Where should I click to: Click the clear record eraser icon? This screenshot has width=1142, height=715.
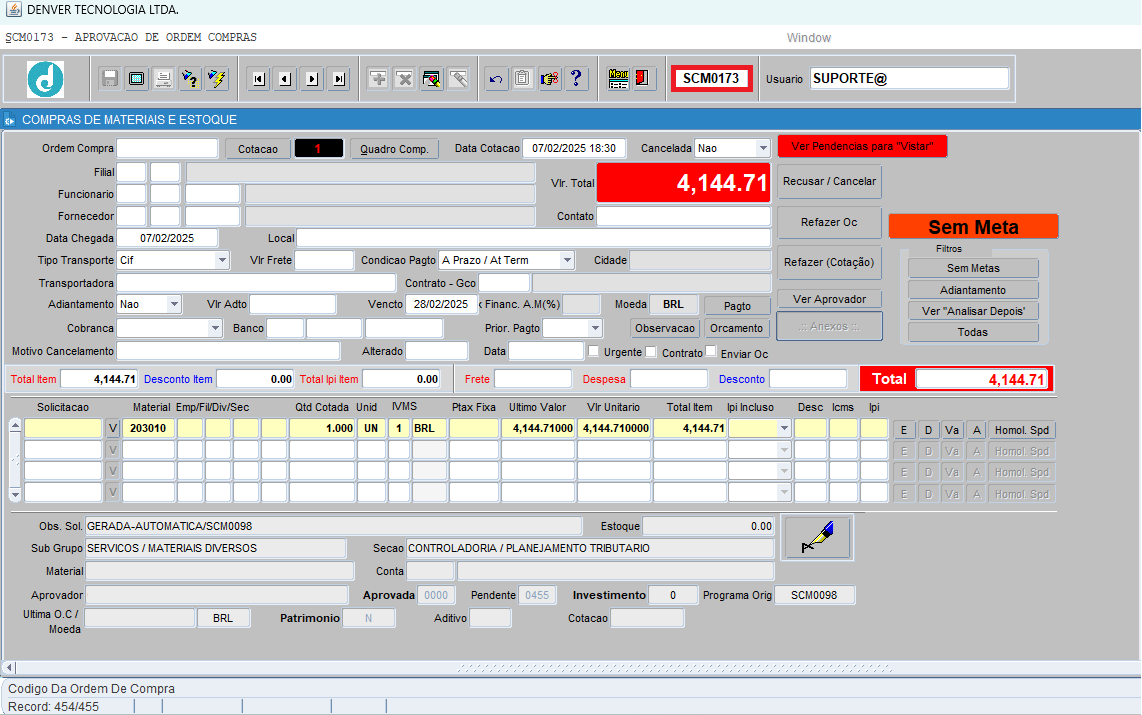click(458, 79)
